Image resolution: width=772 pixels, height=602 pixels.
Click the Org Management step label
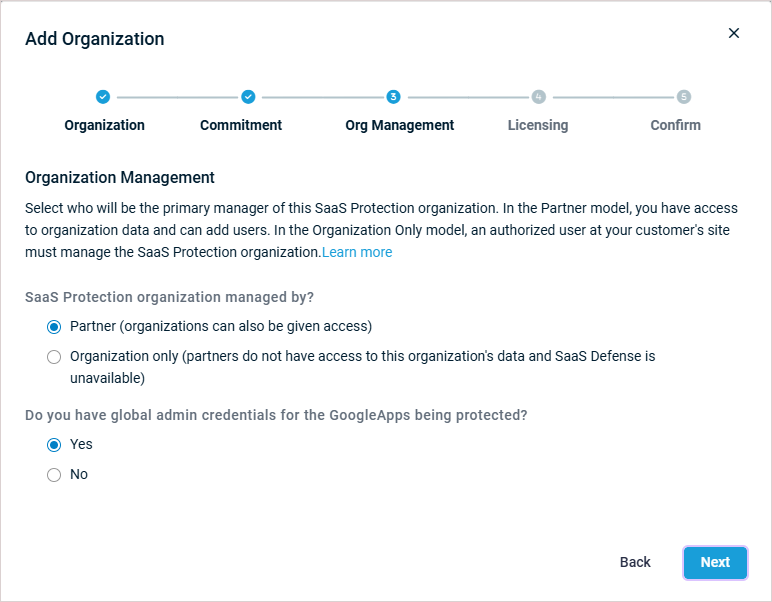tap(399, 125)
